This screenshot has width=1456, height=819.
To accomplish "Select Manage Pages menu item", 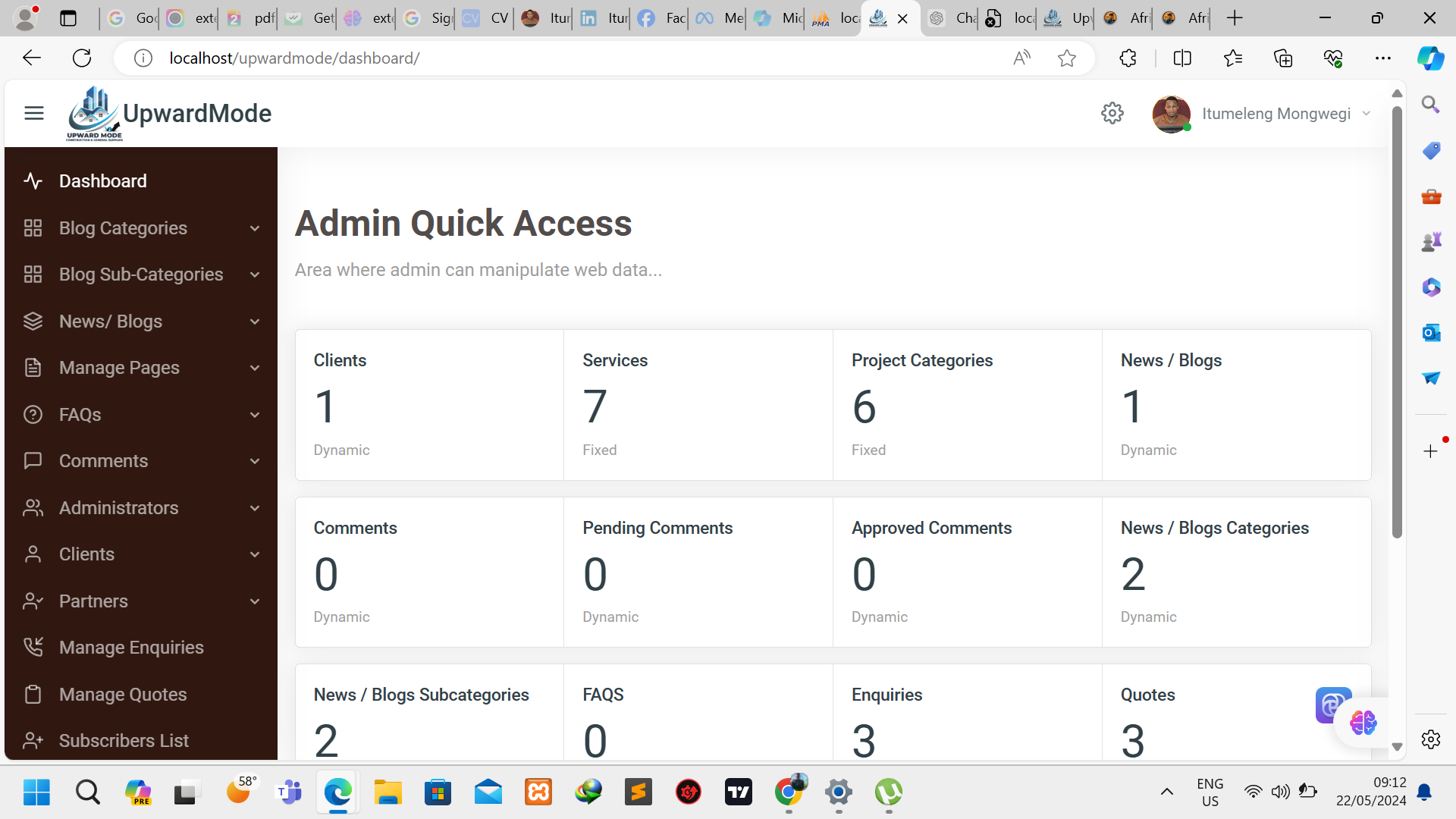I will click(x=119, y=368).
